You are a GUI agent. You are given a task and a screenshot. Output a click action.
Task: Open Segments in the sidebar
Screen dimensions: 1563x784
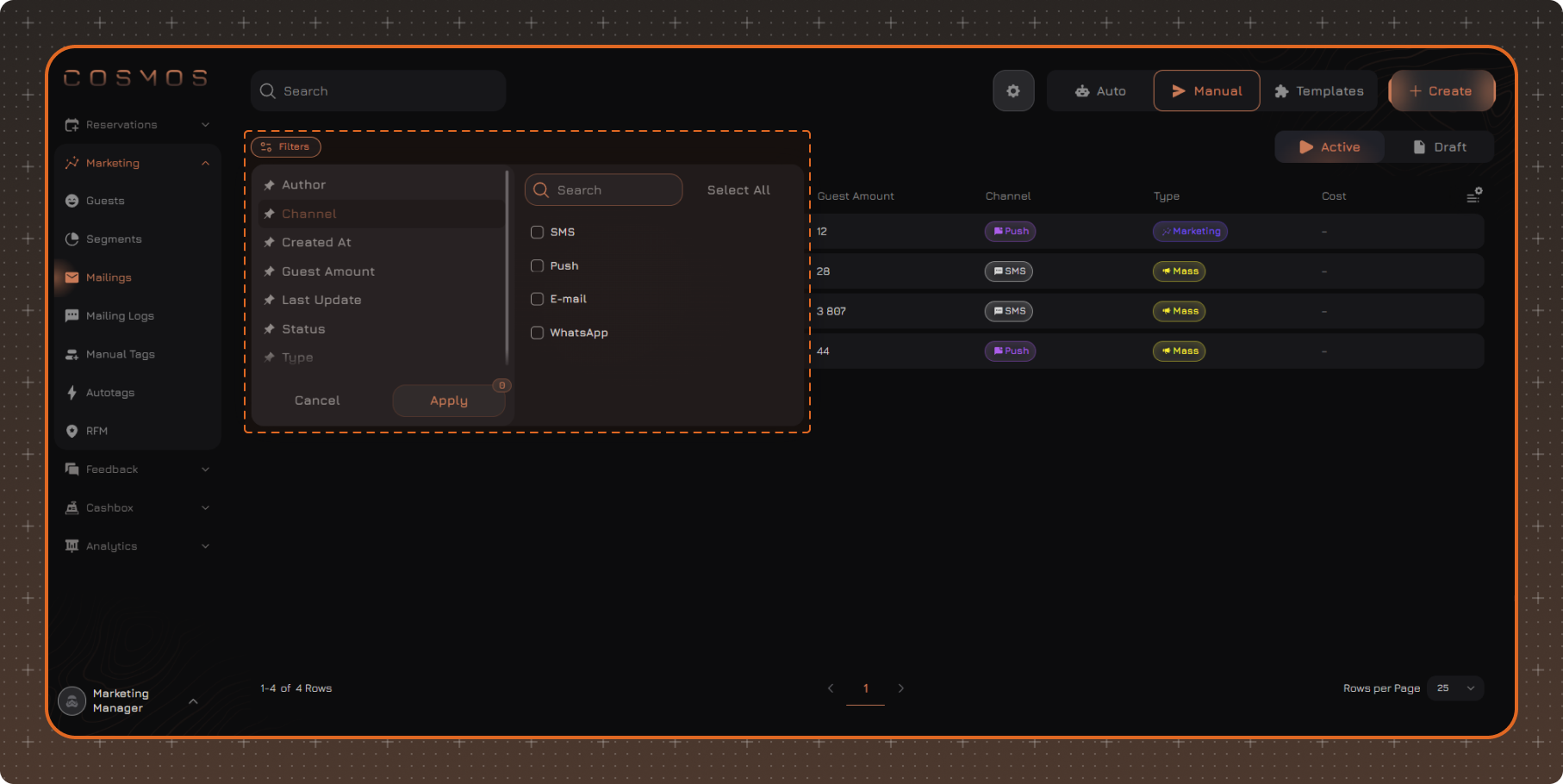coord(114,240)
